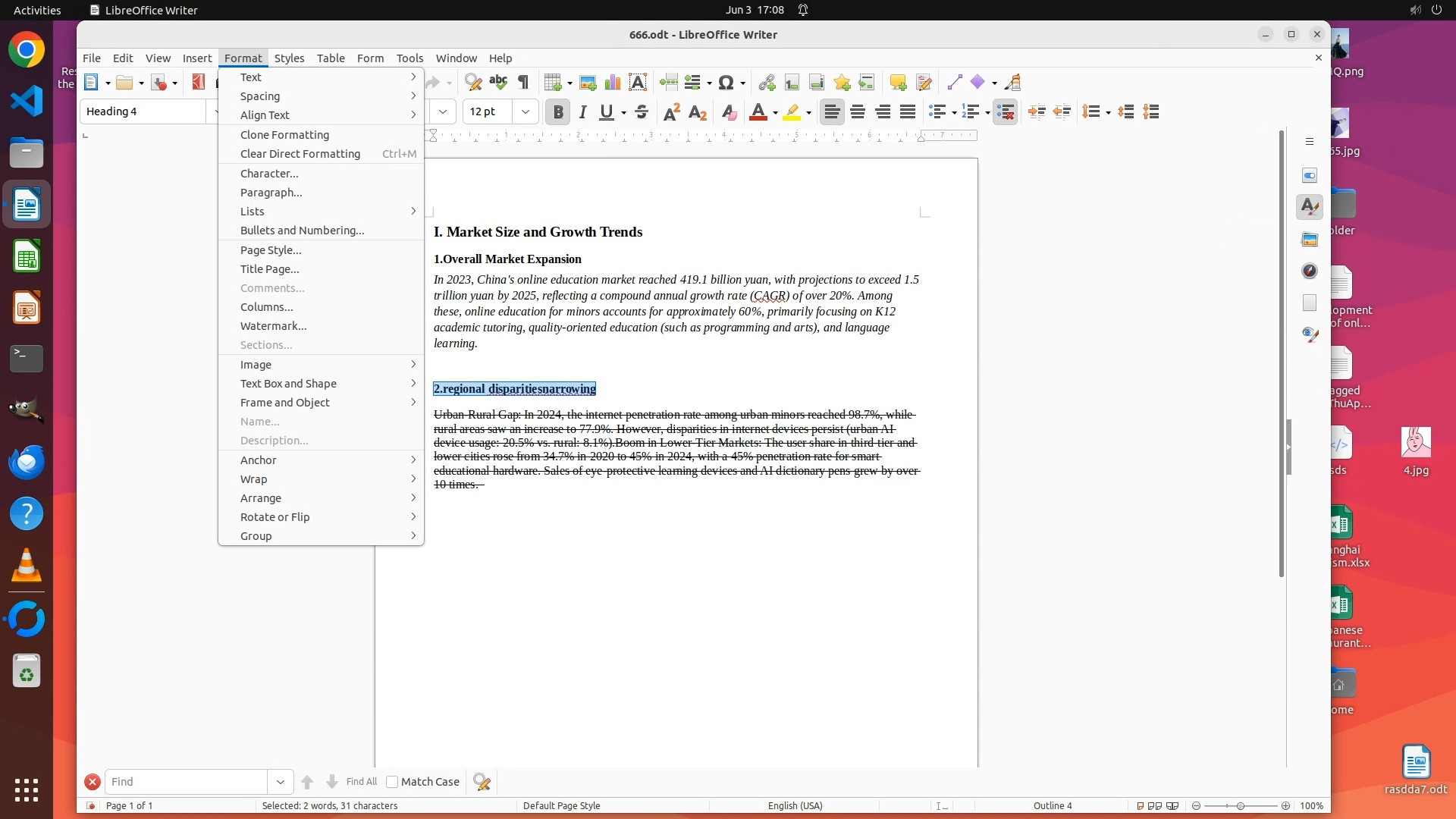Enable the Match Case checkbox
1456x819 pixels.
point(392,782)
